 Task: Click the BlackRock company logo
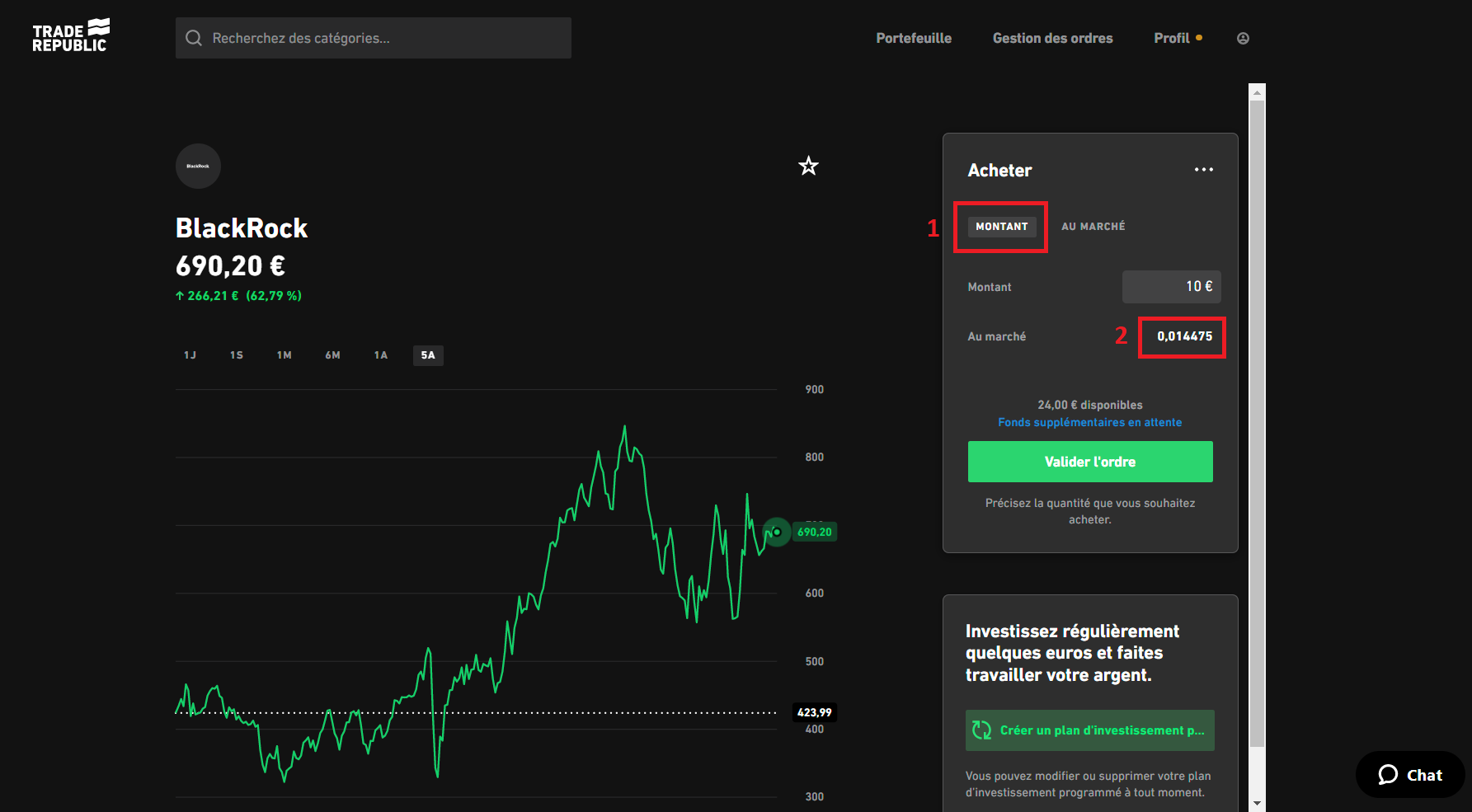[198, 166]
